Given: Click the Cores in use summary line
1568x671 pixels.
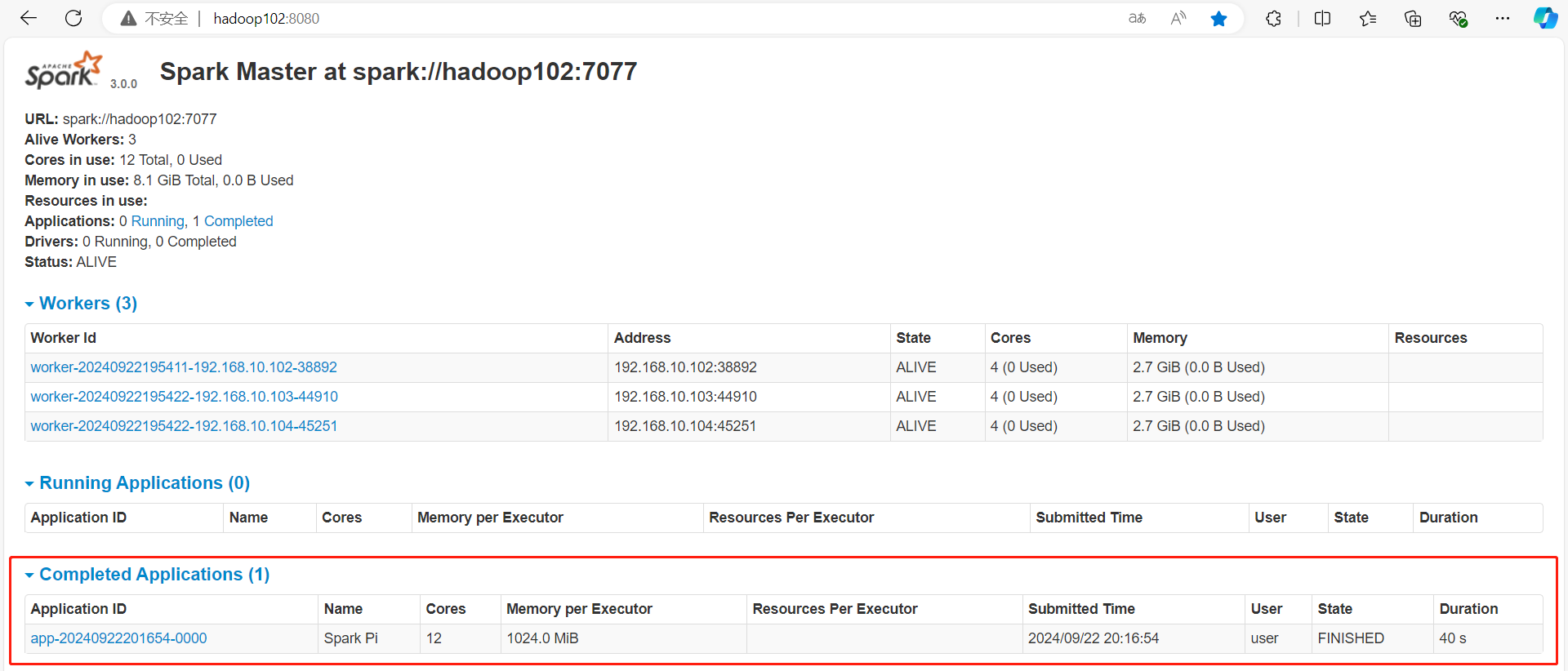Looking at the screenshot, I should point(123,160).
